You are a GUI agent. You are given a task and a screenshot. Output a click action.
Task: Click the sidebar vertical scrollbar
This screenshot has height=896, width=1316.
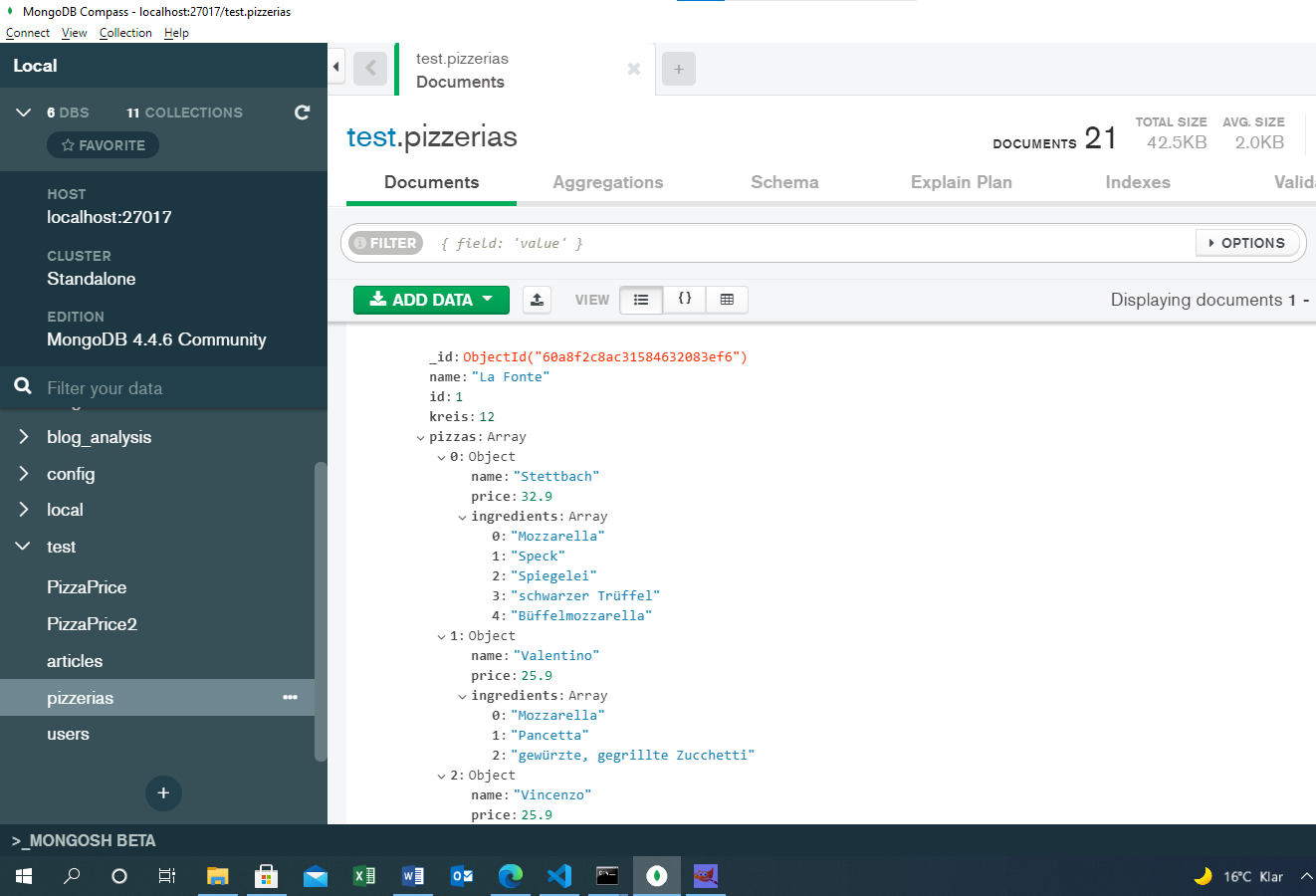(321, 610)
